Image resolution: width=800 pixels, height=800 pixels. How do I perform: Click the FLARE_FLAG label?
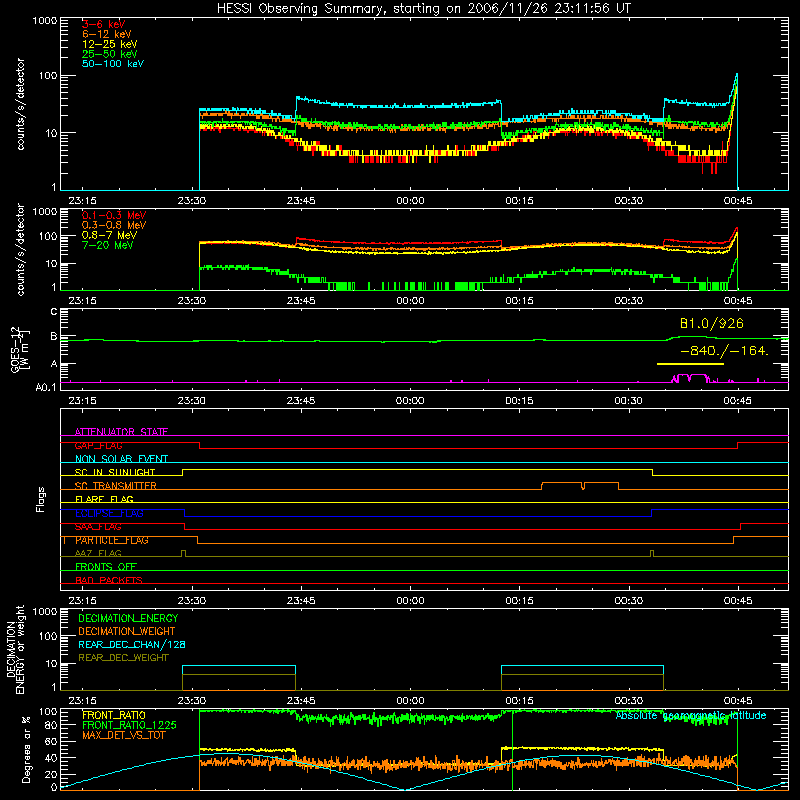(104, 499)
